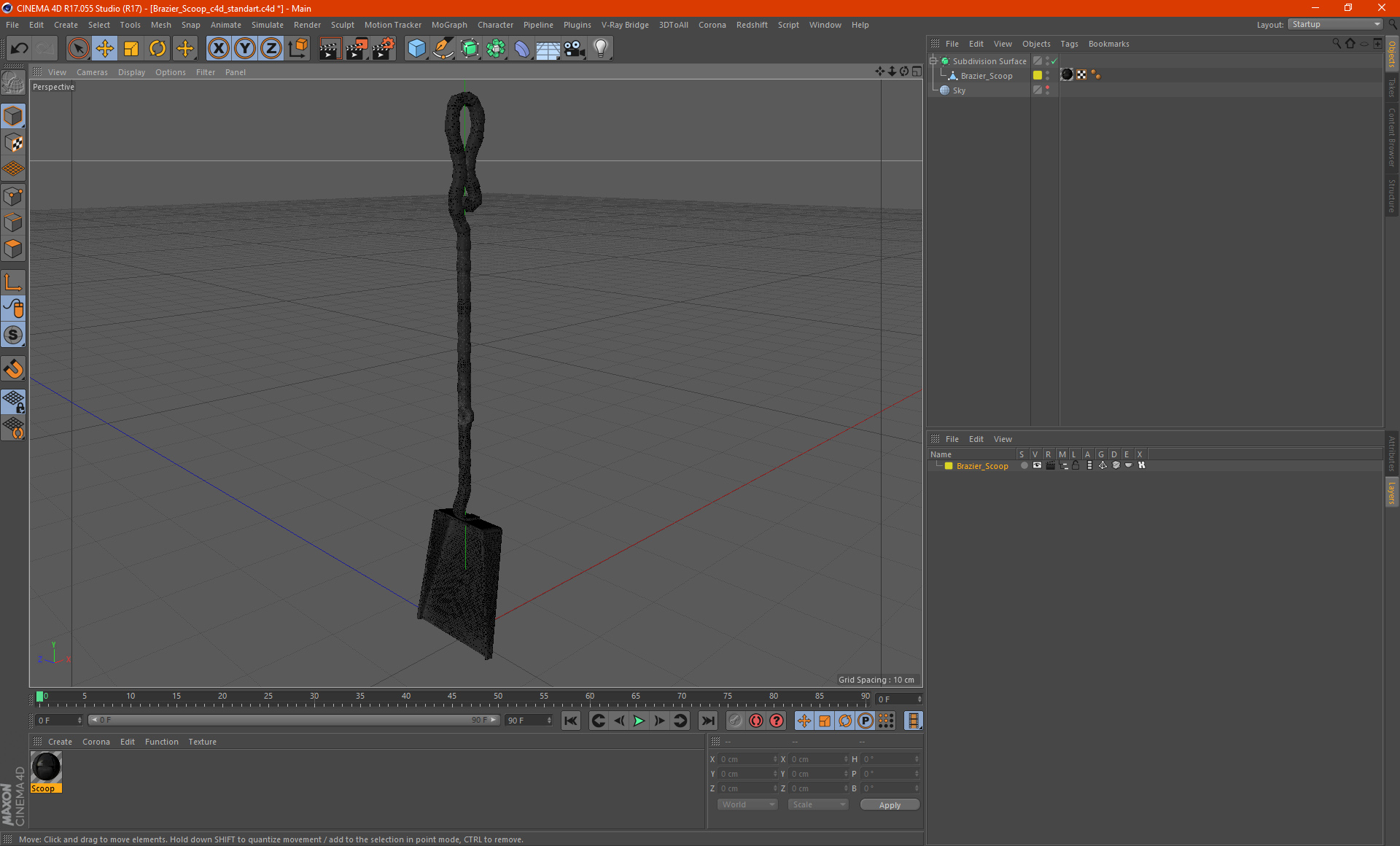Switch to Edges mode
This screenshot has height=846, width=1400.
pyautogui.click(x=13, y=222)
